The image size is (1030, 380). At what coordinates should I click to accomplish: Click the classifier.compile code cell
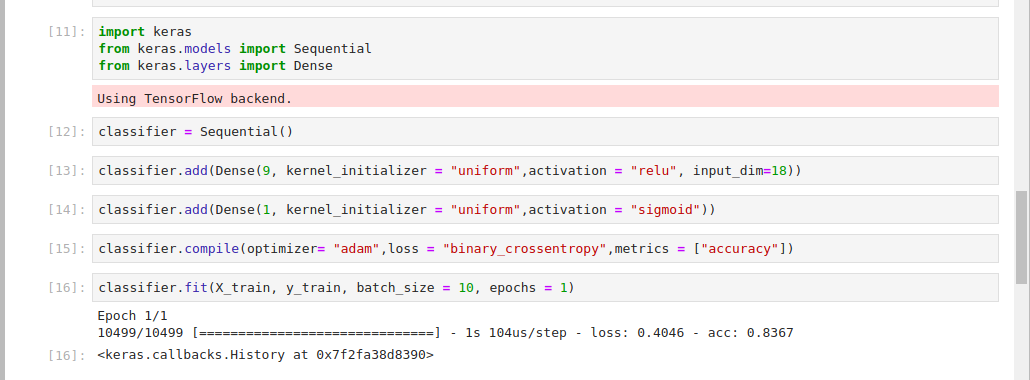(545, 249)
